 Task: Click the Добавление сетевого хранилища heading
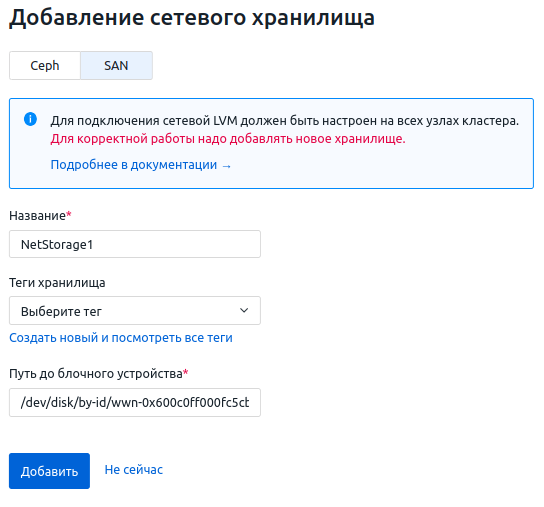coord(192,17)
